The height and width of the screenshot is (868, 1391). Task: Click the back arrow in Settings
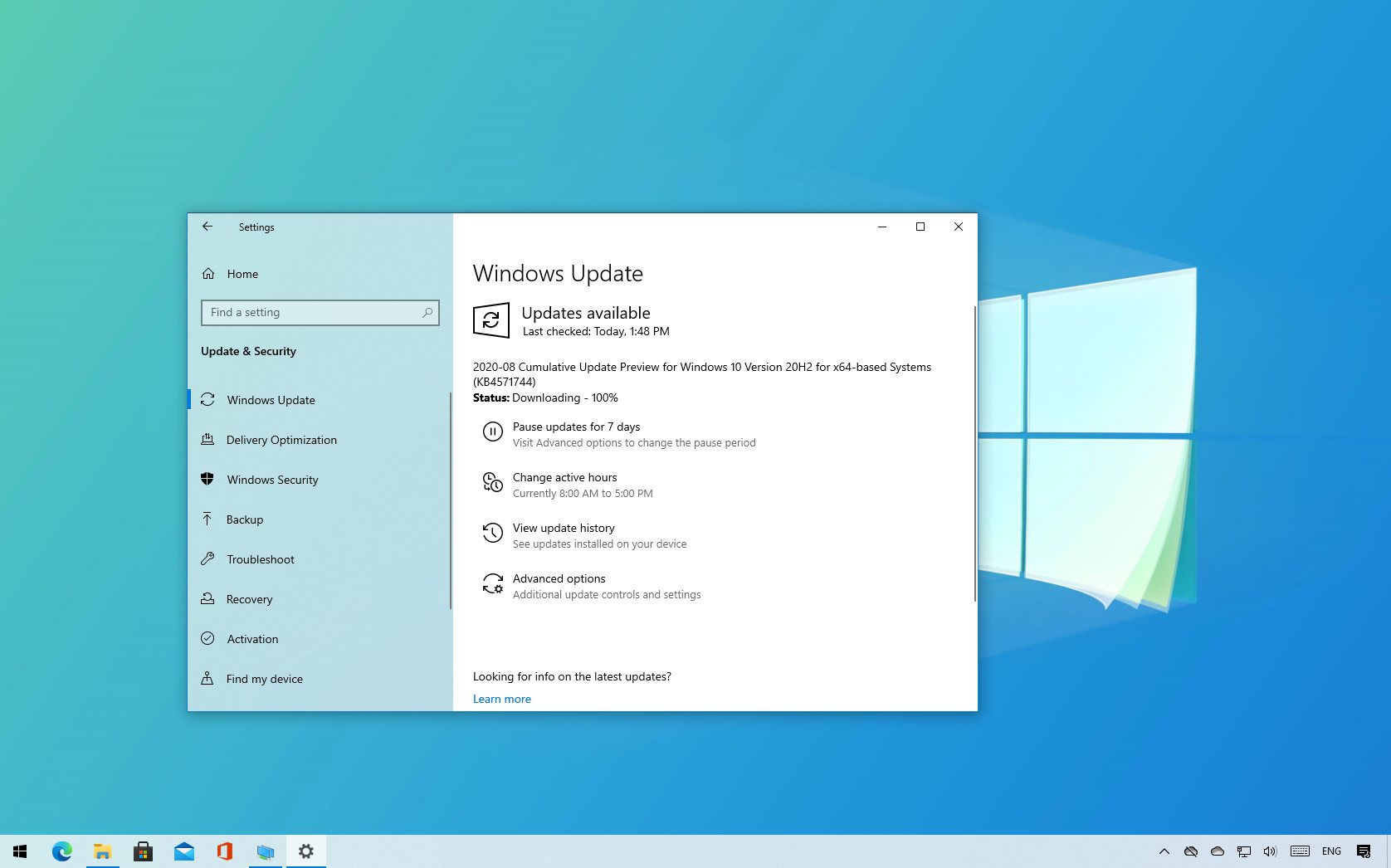coord(207,227)
